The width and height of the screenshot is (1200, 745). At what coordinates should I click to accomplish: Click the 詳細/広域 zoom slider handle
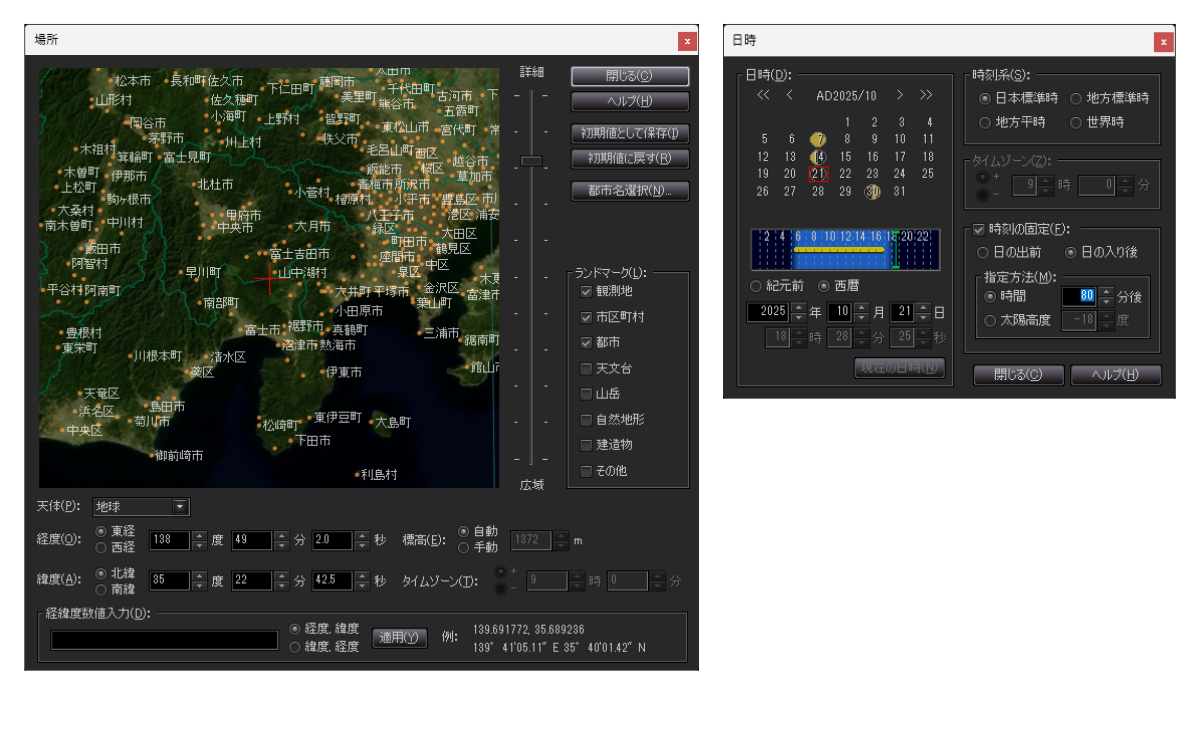point(531,161)
